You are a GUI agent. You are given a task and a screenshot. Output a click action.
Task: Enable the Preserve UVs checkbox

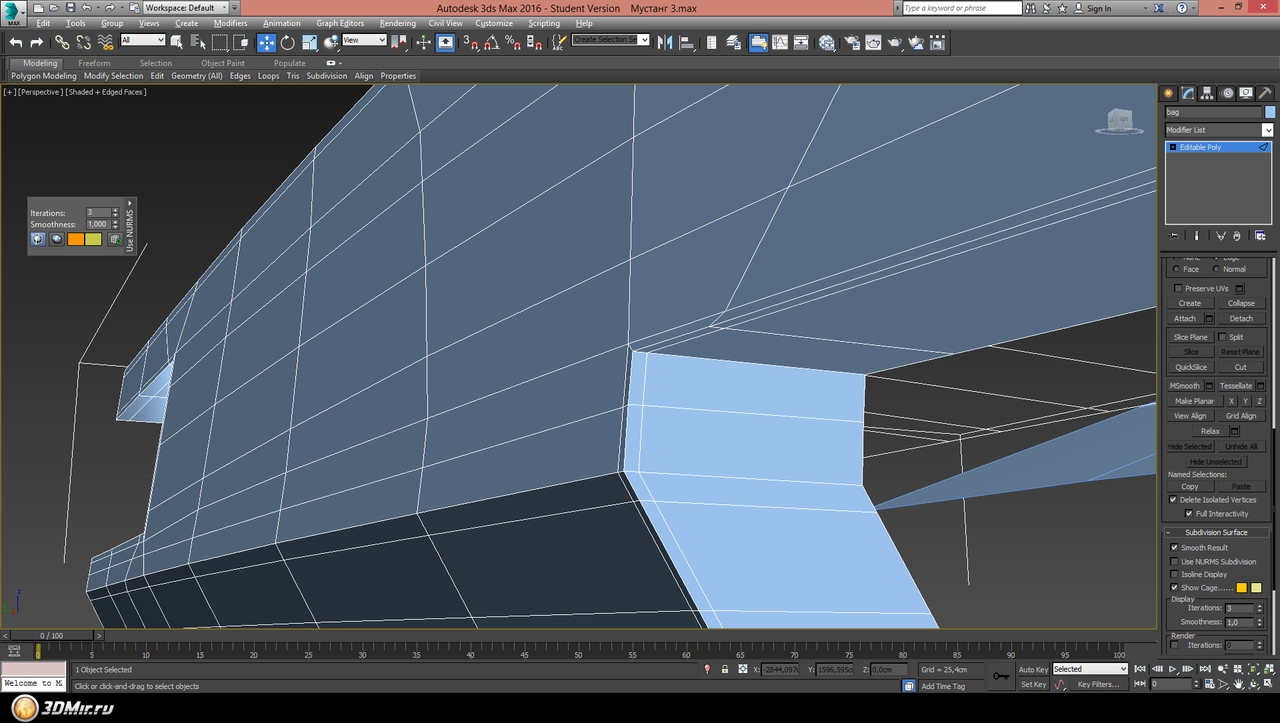pos(1178,288)
